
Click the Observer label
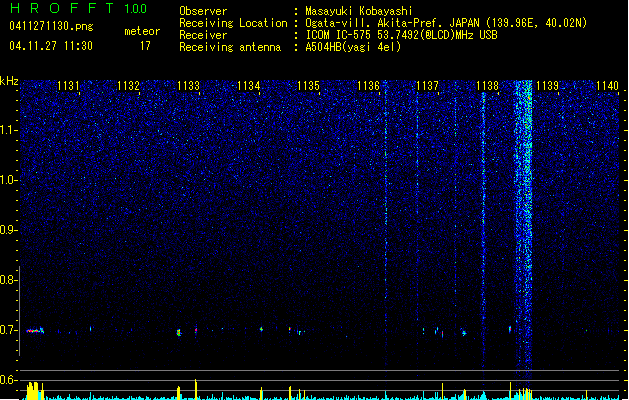(203, 11)
